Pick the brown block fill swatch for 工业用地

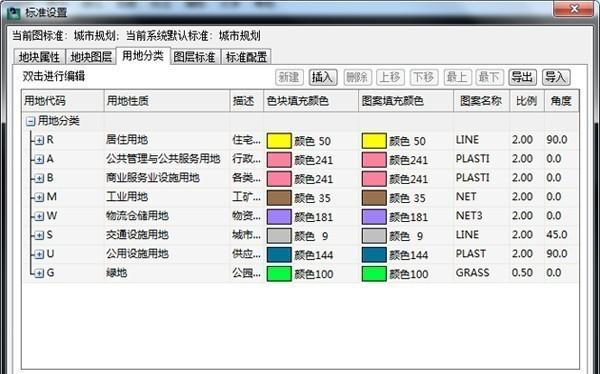(x=279, y=198)
